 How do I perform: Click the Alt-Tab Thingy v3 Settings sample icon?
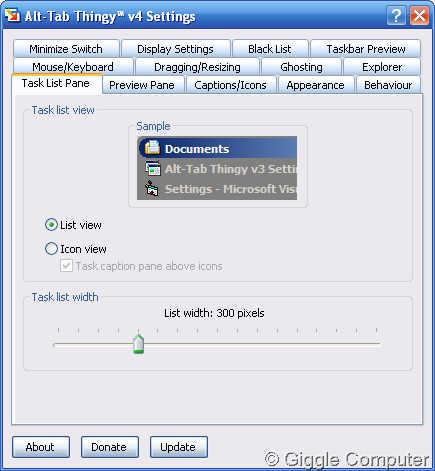click(x=153, y=168)
